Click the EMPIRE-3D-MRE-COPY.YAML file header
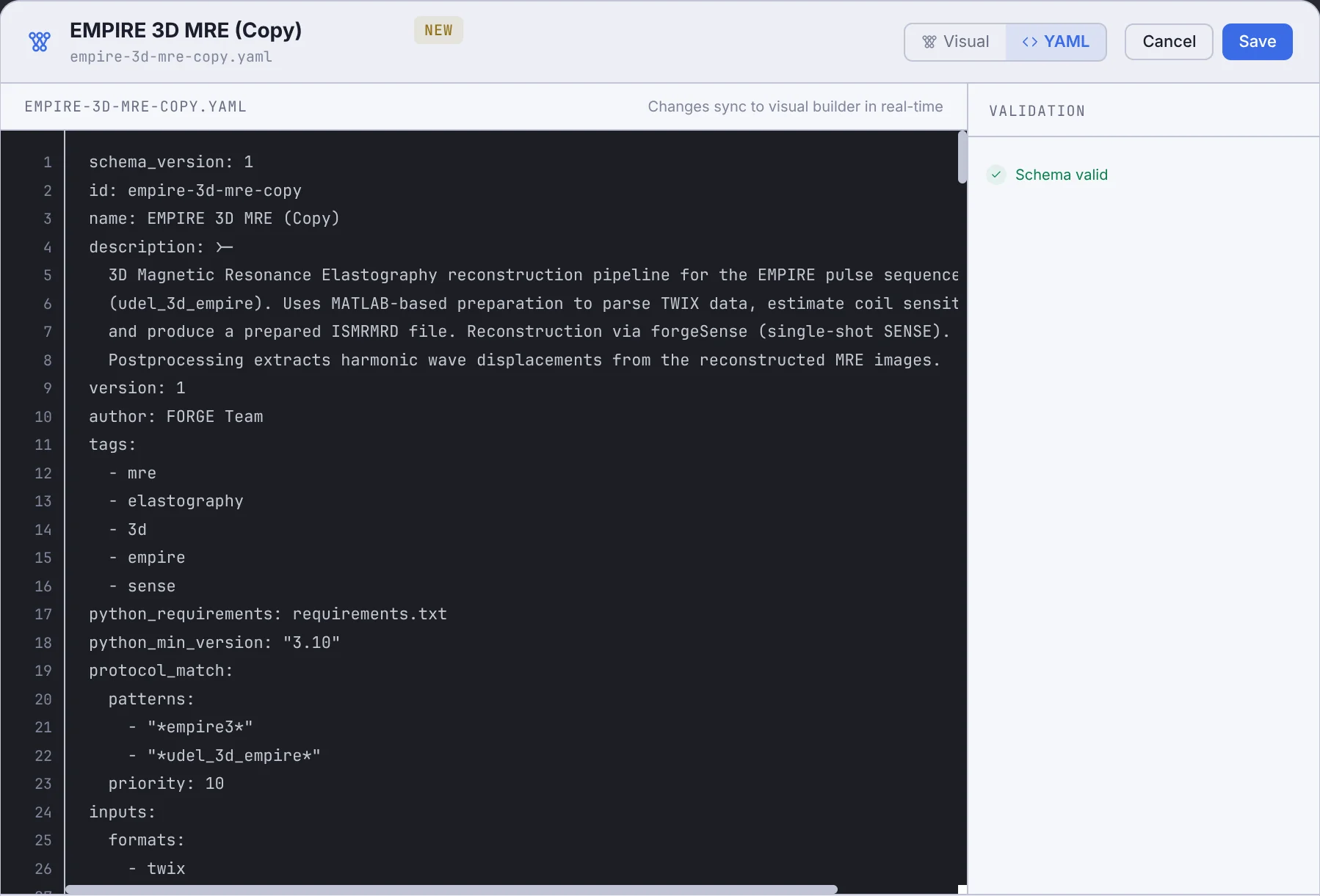 (136, 106)
